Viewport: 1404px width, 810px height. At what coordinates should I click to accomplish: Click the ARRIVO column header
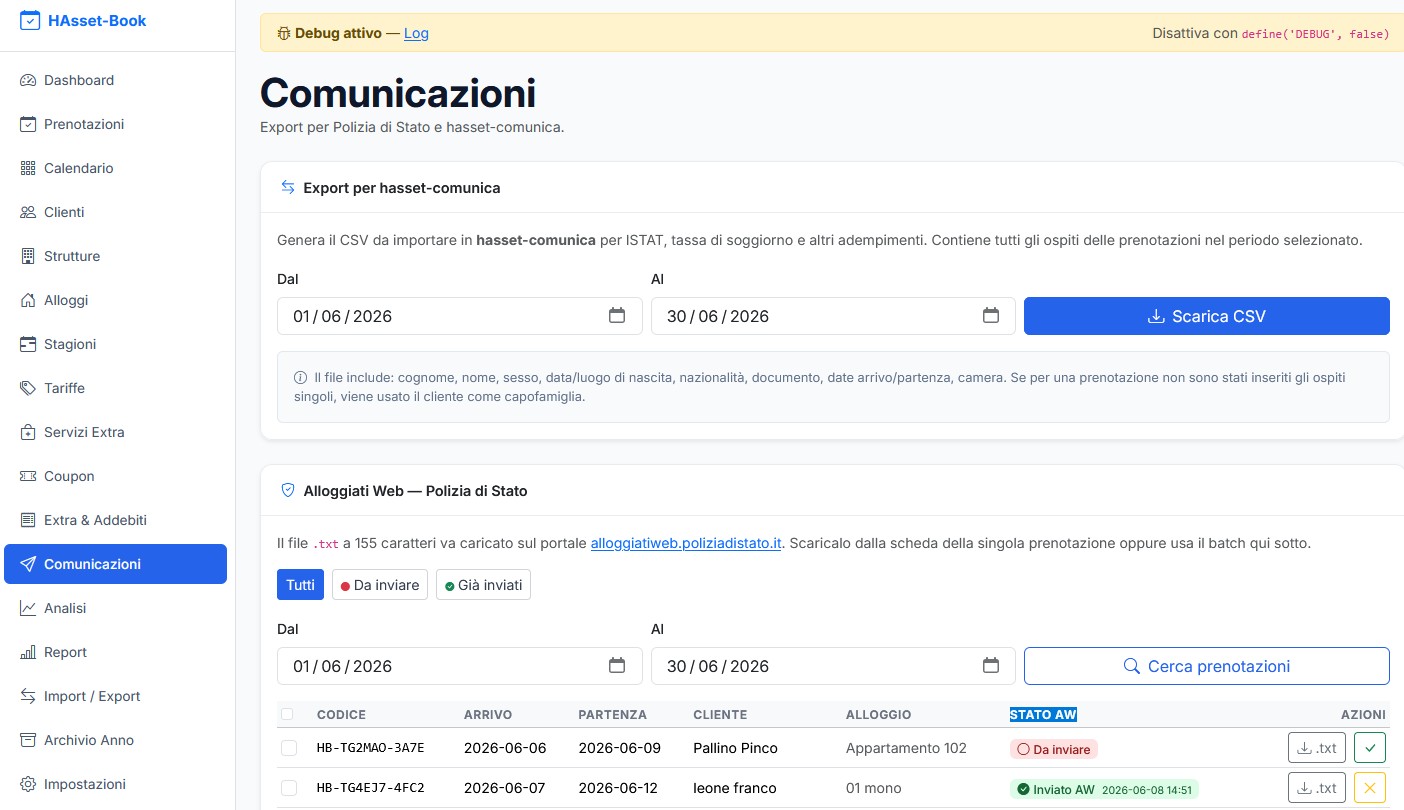coord(488,715)
